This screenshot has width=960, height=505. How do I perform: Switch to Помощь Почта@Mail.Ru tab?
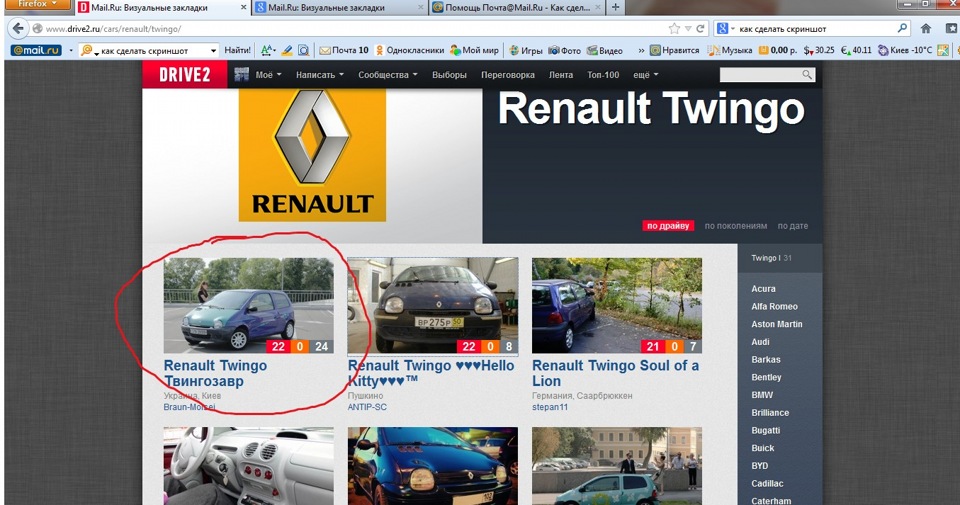[x=516, y=7]
